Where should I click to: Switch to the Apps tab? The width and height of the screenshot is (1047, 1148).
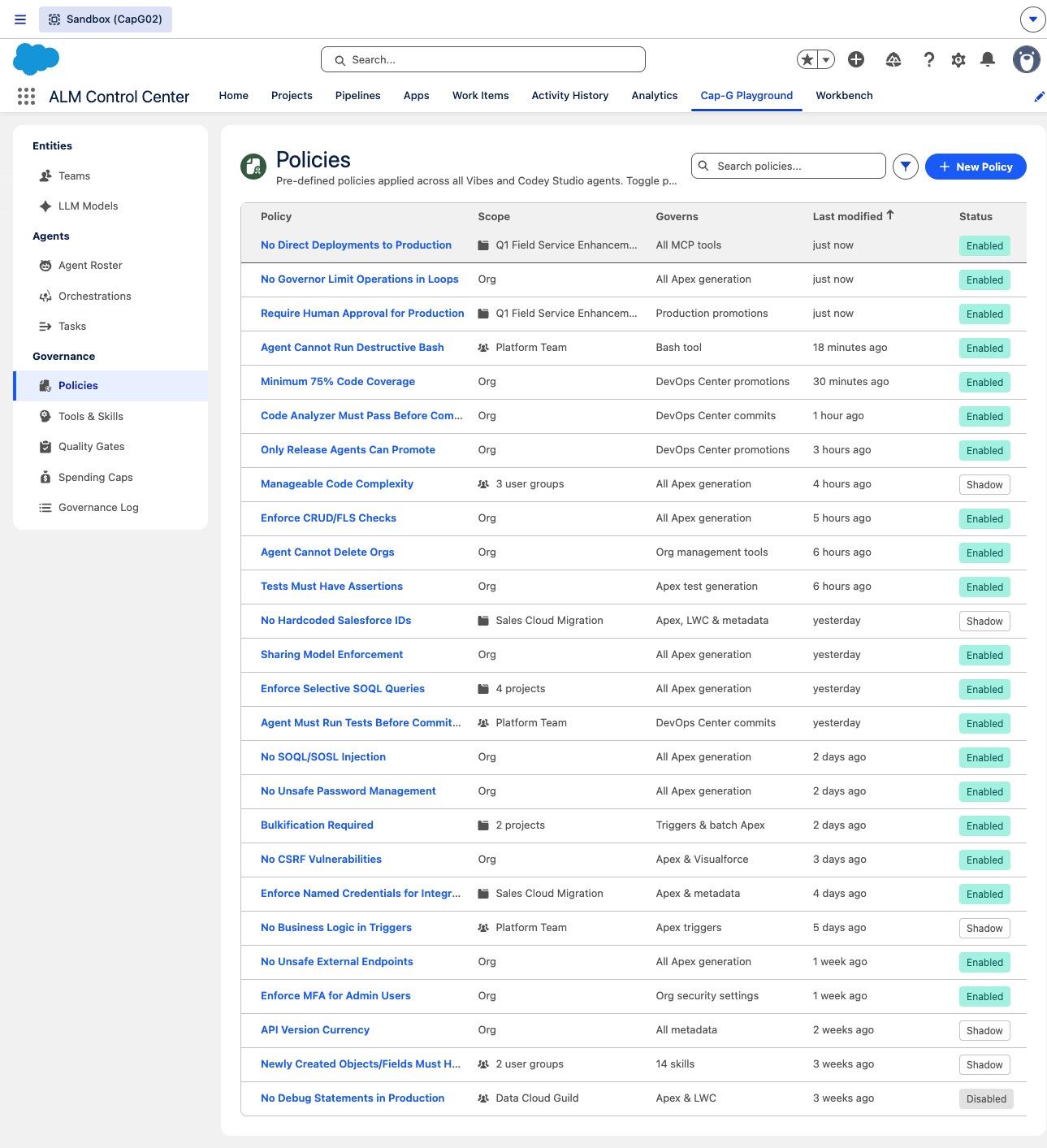(x=417, y=96)
